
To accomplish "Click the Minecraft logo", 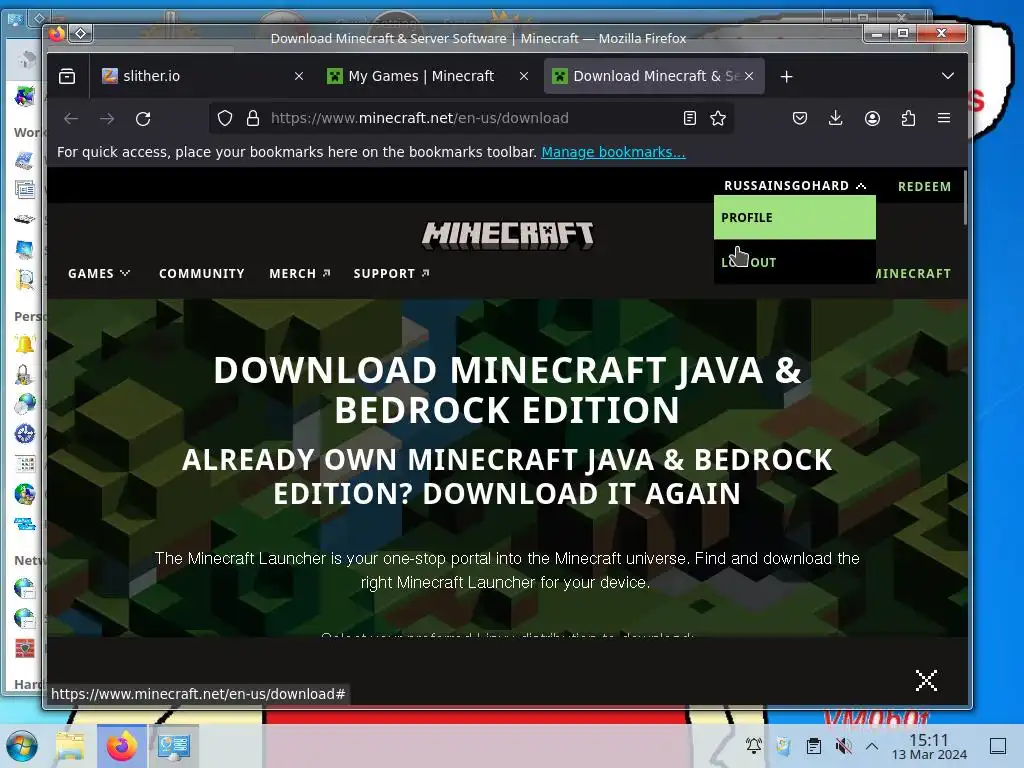I will point(508,235).
